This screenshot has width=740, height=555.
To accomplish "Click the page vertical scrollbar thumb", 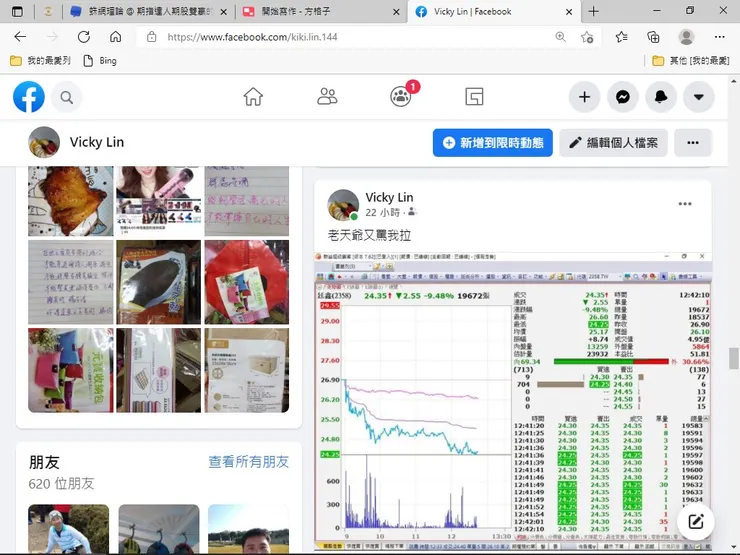I will click(x=733, y=359).
